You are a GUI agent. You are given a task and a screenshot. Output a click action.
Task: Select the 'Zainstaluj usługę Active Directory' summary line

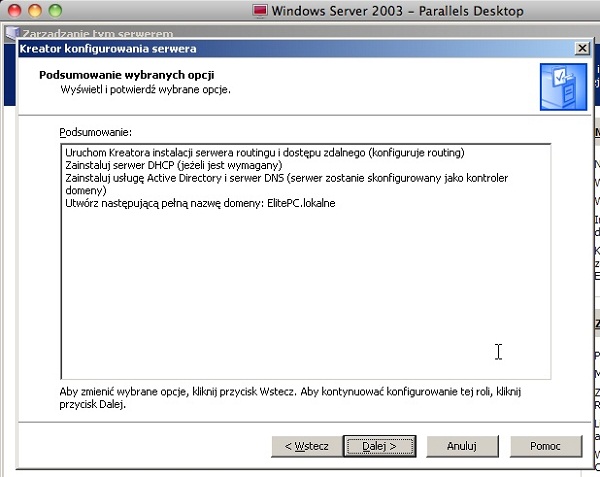pos(287,184)
